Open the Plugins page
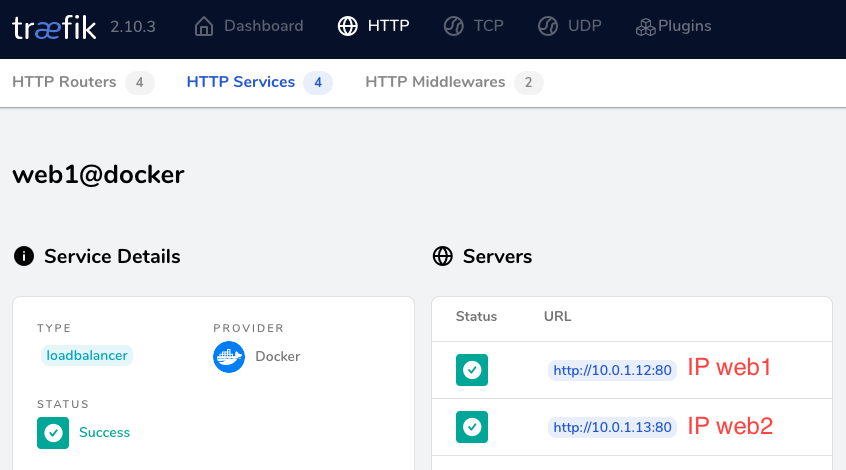 [673, 26]
